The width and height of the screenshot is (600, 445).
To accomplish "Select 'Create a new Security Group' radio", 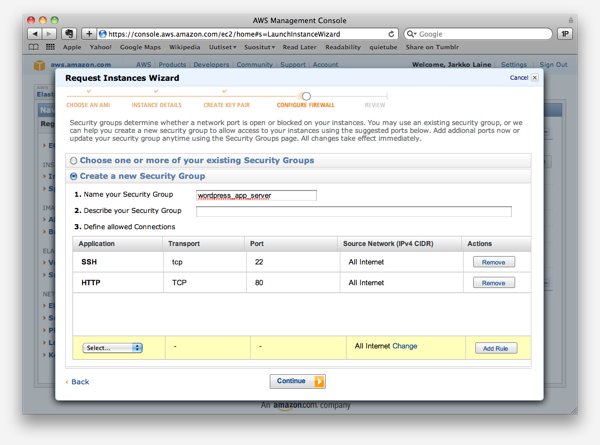I will tap(74, 177).
